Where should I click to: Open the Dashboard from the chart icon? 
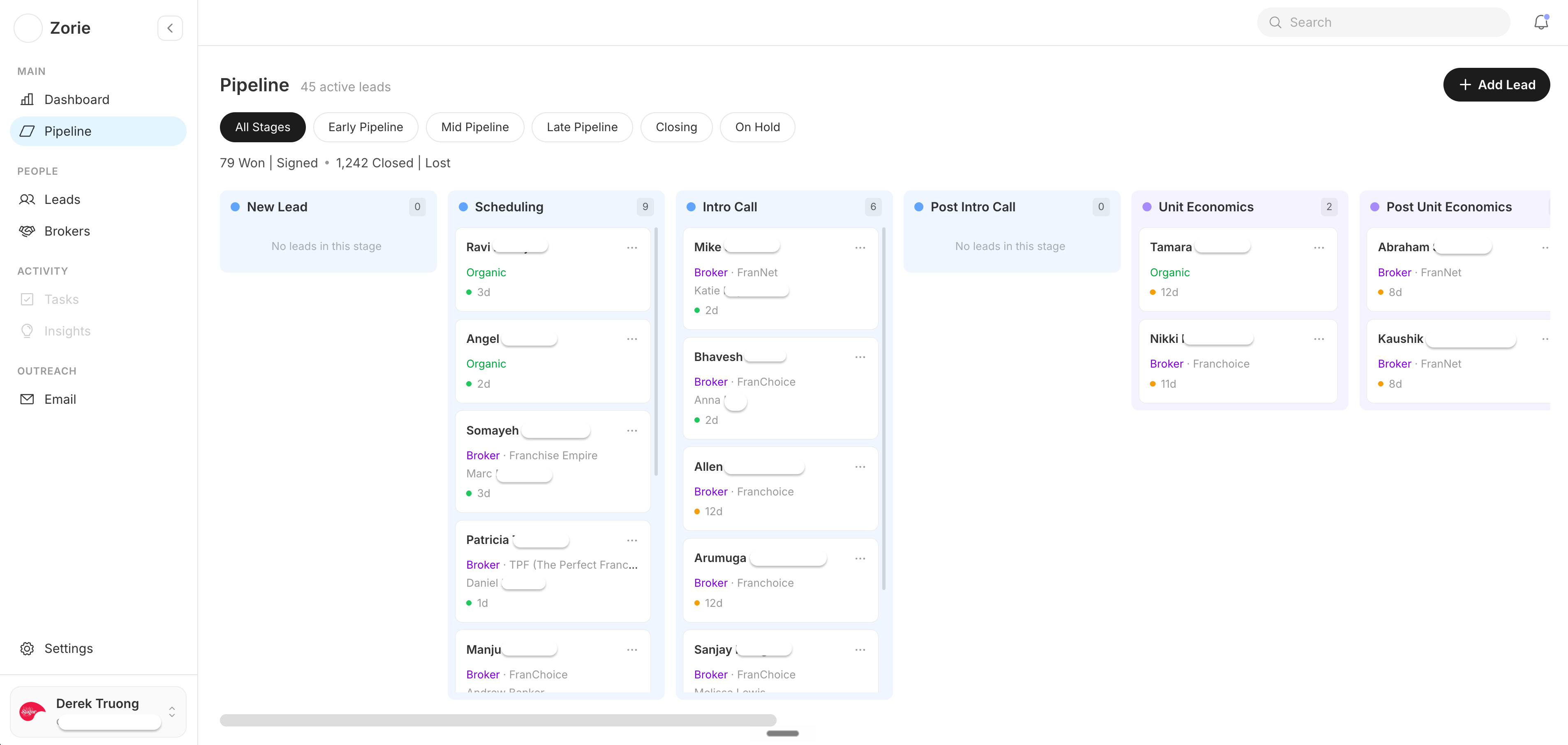coord(28,99)
